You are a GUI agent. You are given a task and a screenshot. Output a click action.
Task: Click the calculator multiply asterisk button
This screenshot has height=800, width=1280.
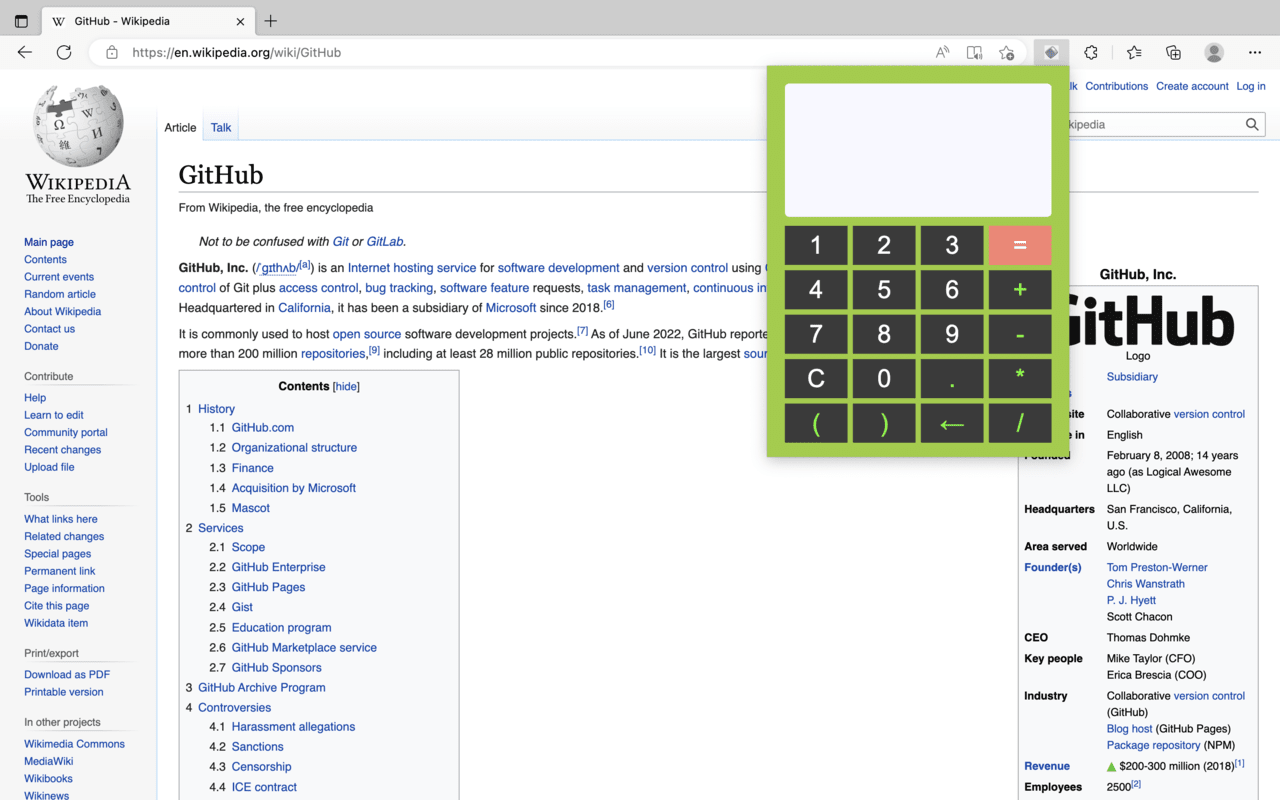click(1020, 378)
